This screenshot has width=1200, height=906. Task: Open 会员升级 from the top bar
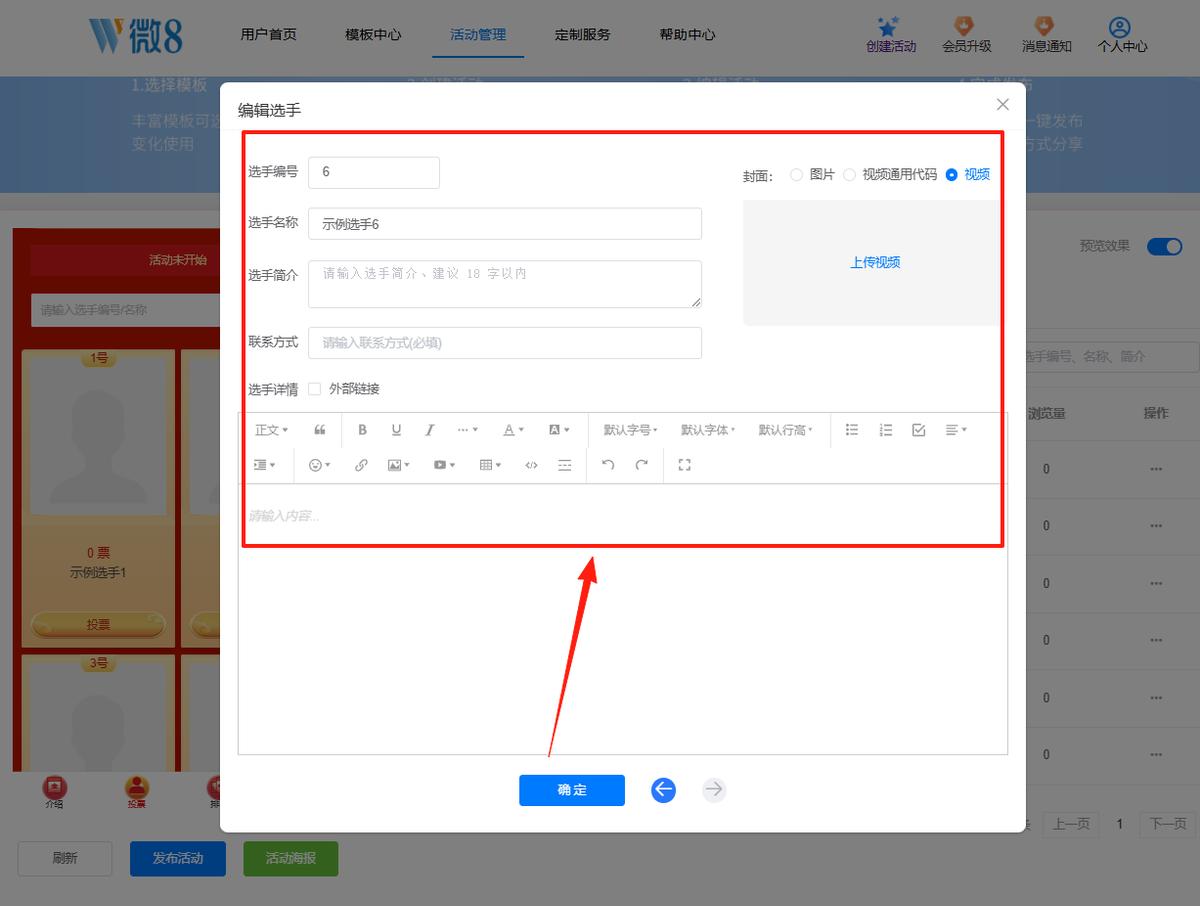tap(967, 34)
